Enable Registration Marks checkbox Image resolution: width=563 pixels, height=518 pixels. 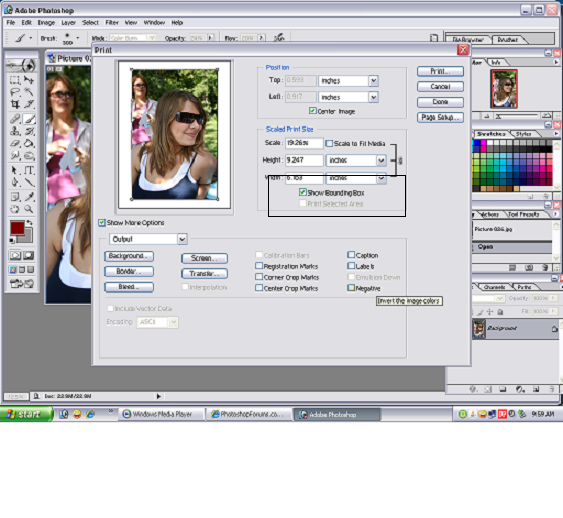[x=259, y=266]
